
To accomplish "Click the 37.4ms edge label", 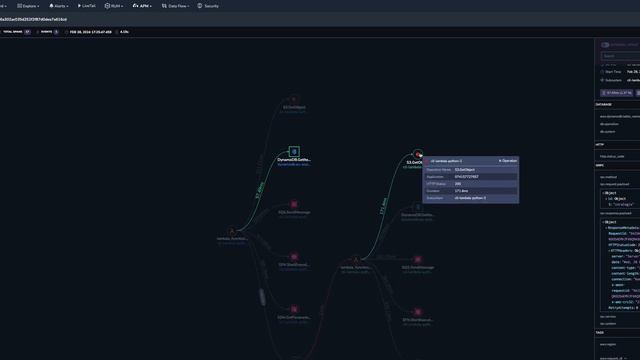I will coord(260,191).
